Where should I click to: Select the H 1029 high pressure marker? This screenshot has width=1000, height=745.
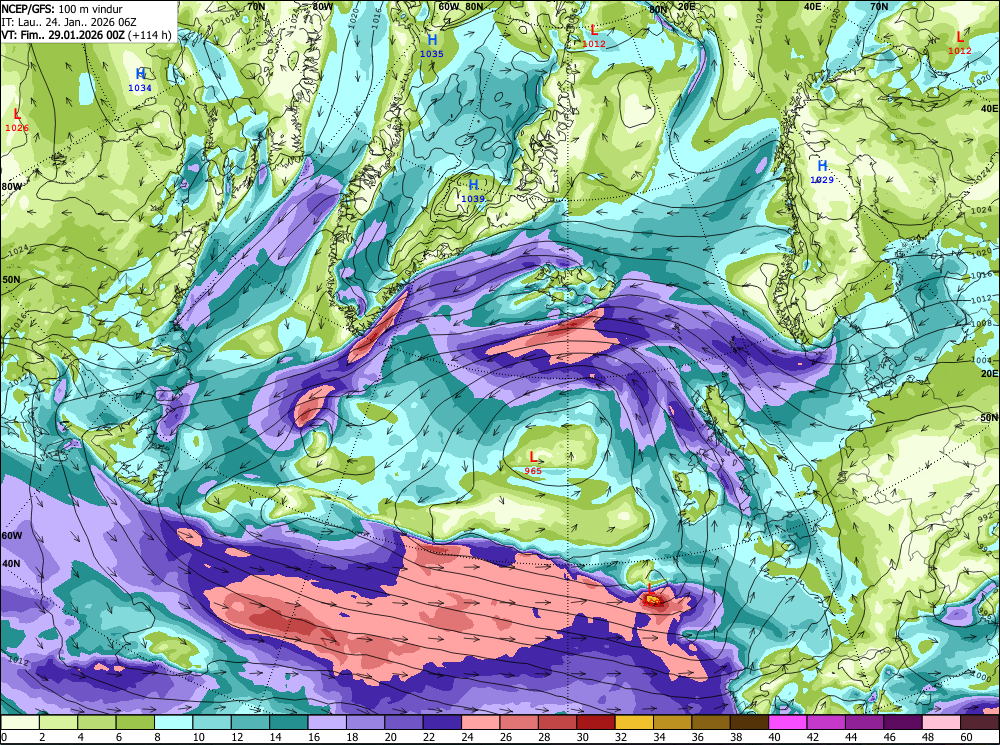822,172
